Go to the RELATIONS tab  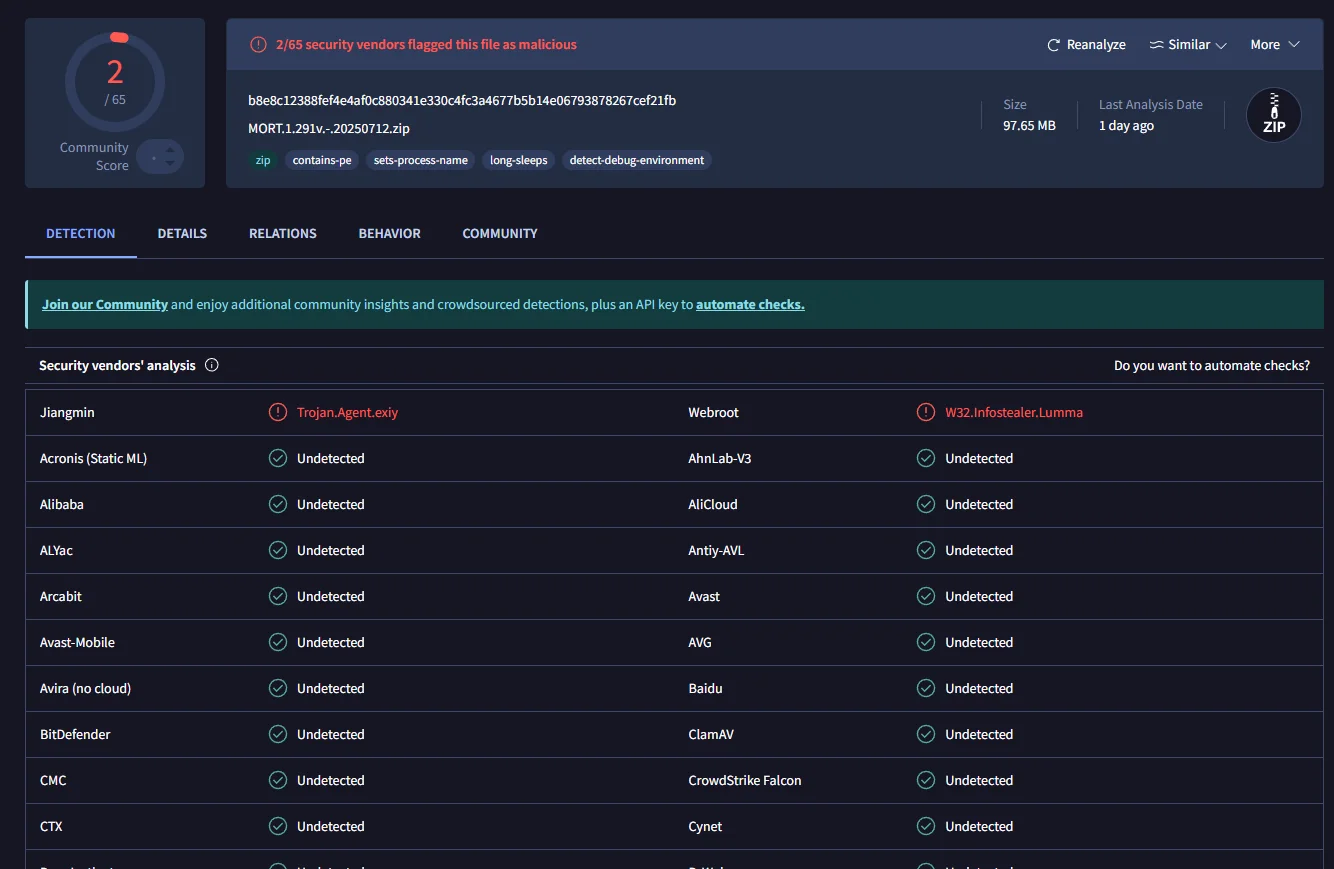point(283,233)
